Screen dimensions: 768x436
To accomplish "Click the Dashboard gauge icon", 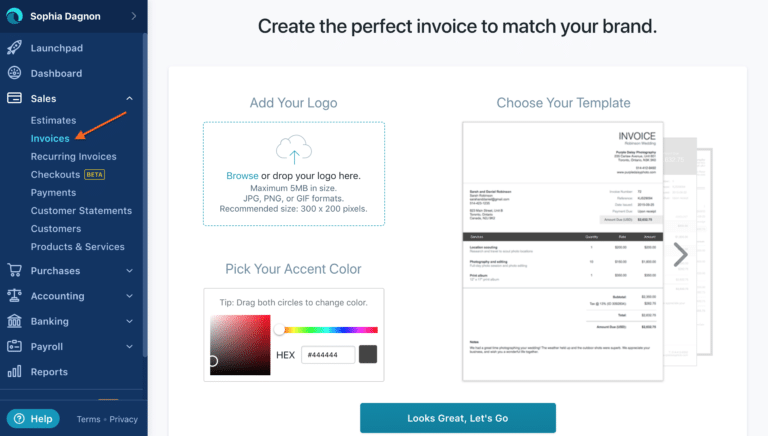I will [x=14, y=73].
